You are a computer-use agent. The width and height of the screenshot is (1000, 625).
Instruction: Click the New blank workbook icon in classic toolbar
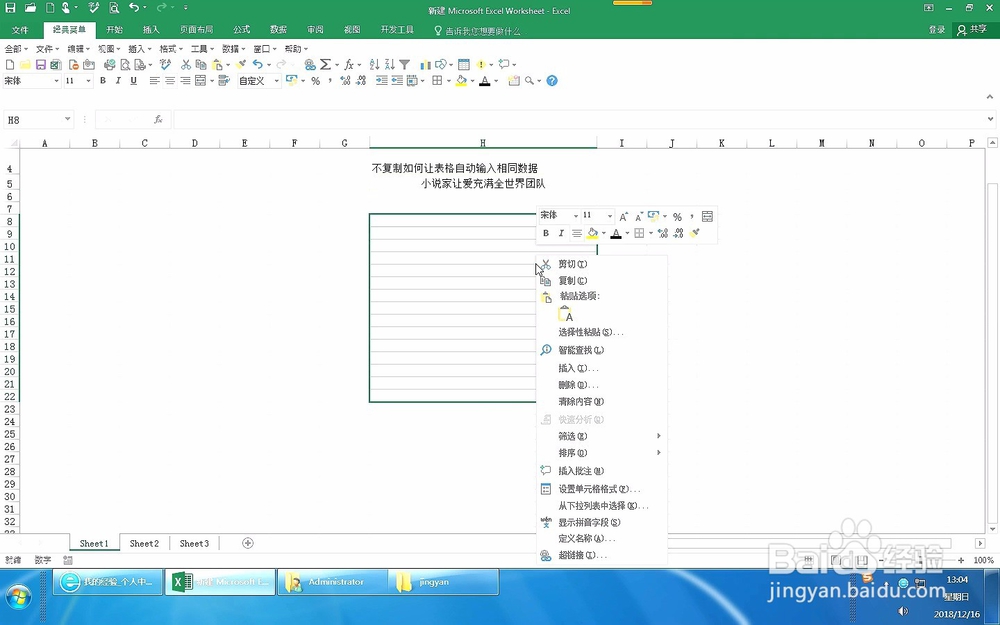click(x=10, y=64)
